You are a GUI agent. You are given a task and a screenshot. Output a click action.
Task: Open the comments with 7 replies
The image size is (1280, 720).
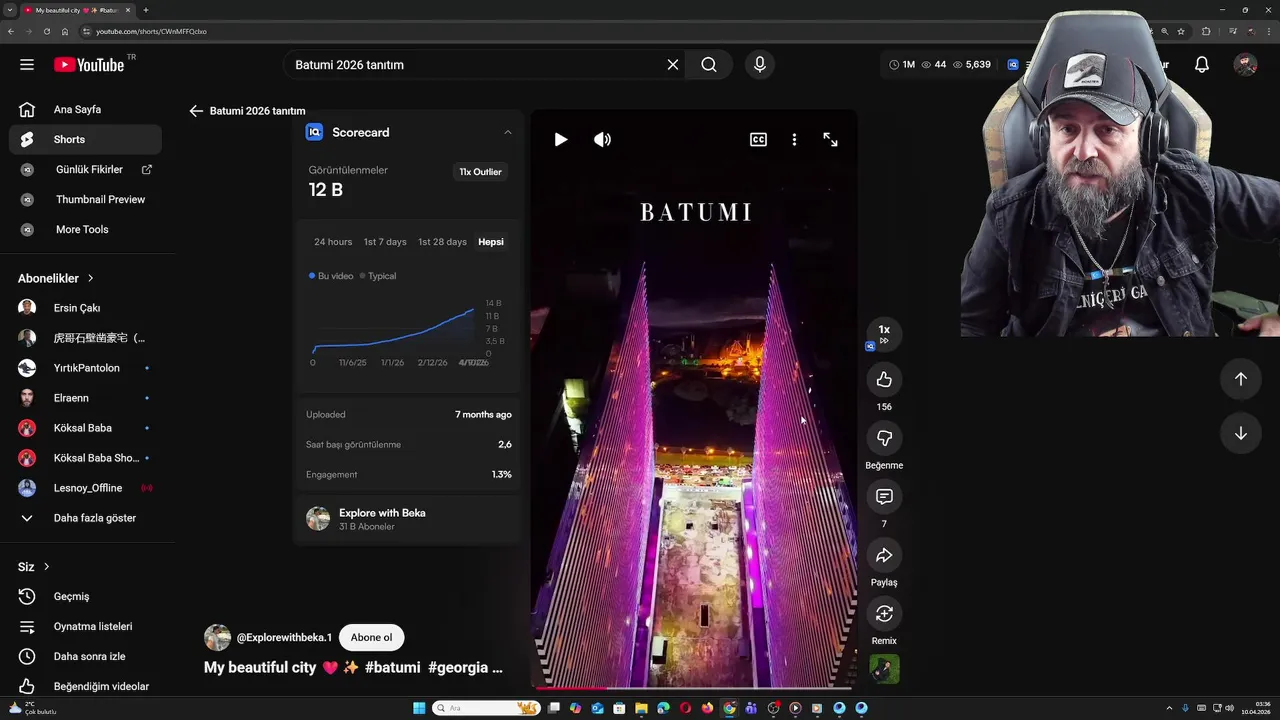(x=884, y=497)
